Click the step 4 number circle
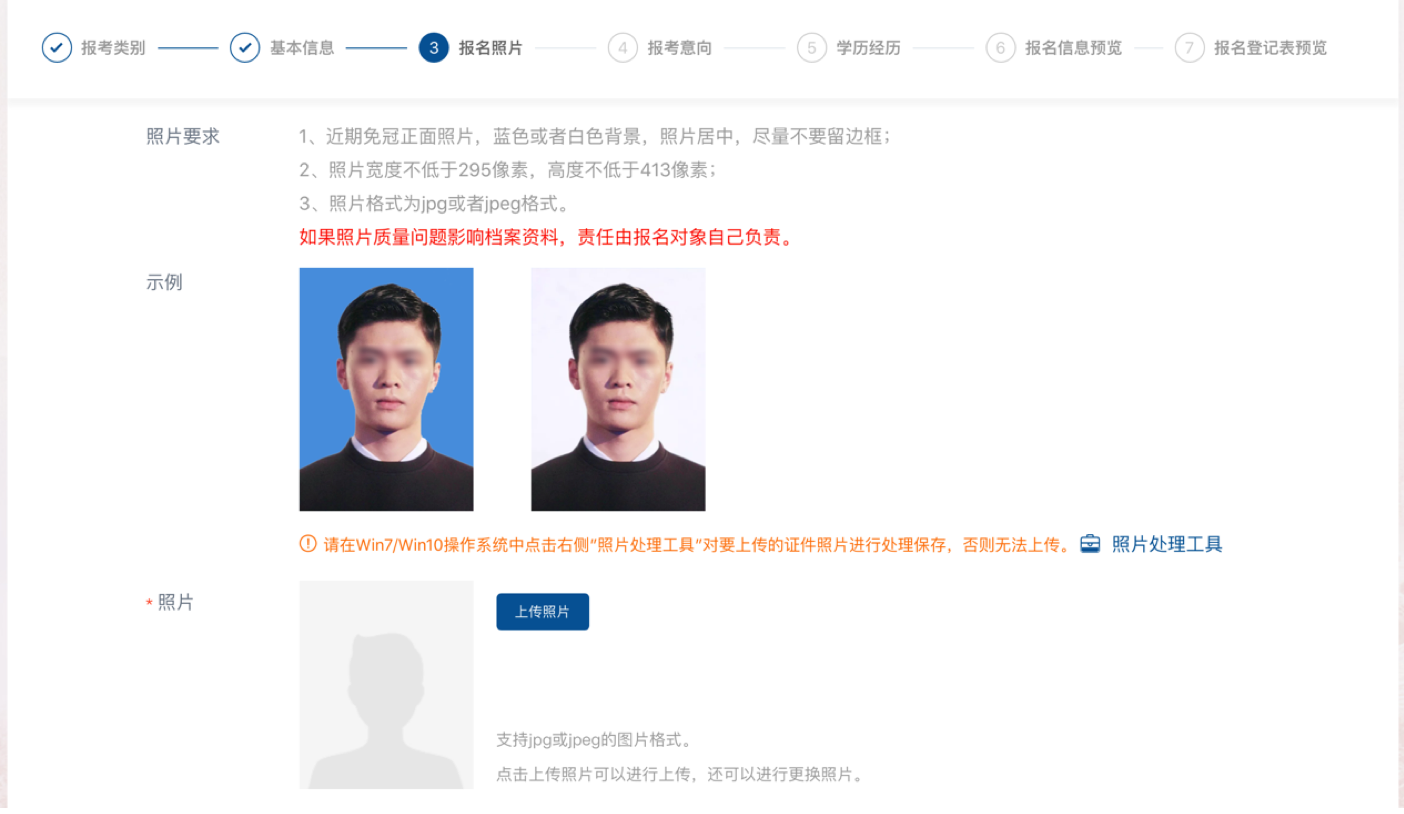This screenshot has height=814, width=1404. tap(623, 48)
